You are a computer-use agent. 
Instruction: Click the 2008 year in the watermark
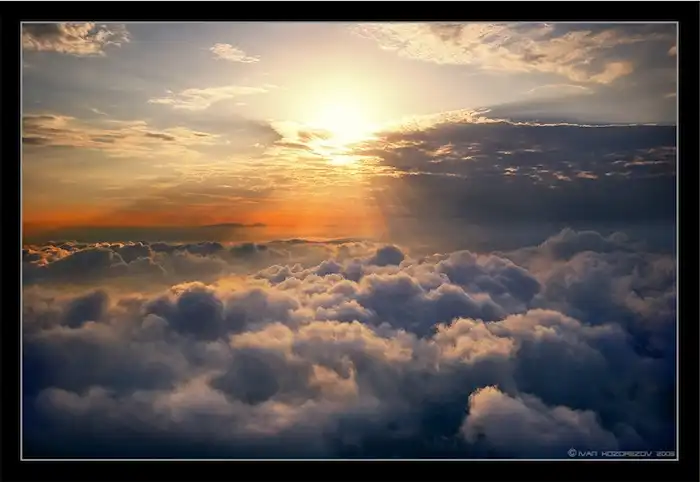click(x=665, y=453)
